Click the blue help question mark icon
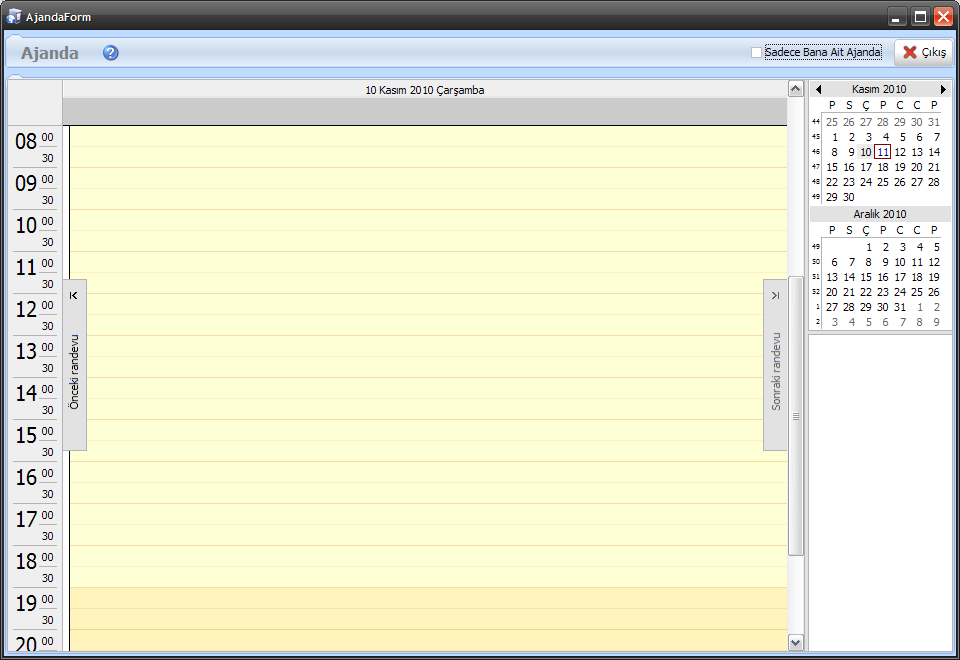Image resolution: width=960 pixels, height=660 pixels. click(x=111, y=53)
